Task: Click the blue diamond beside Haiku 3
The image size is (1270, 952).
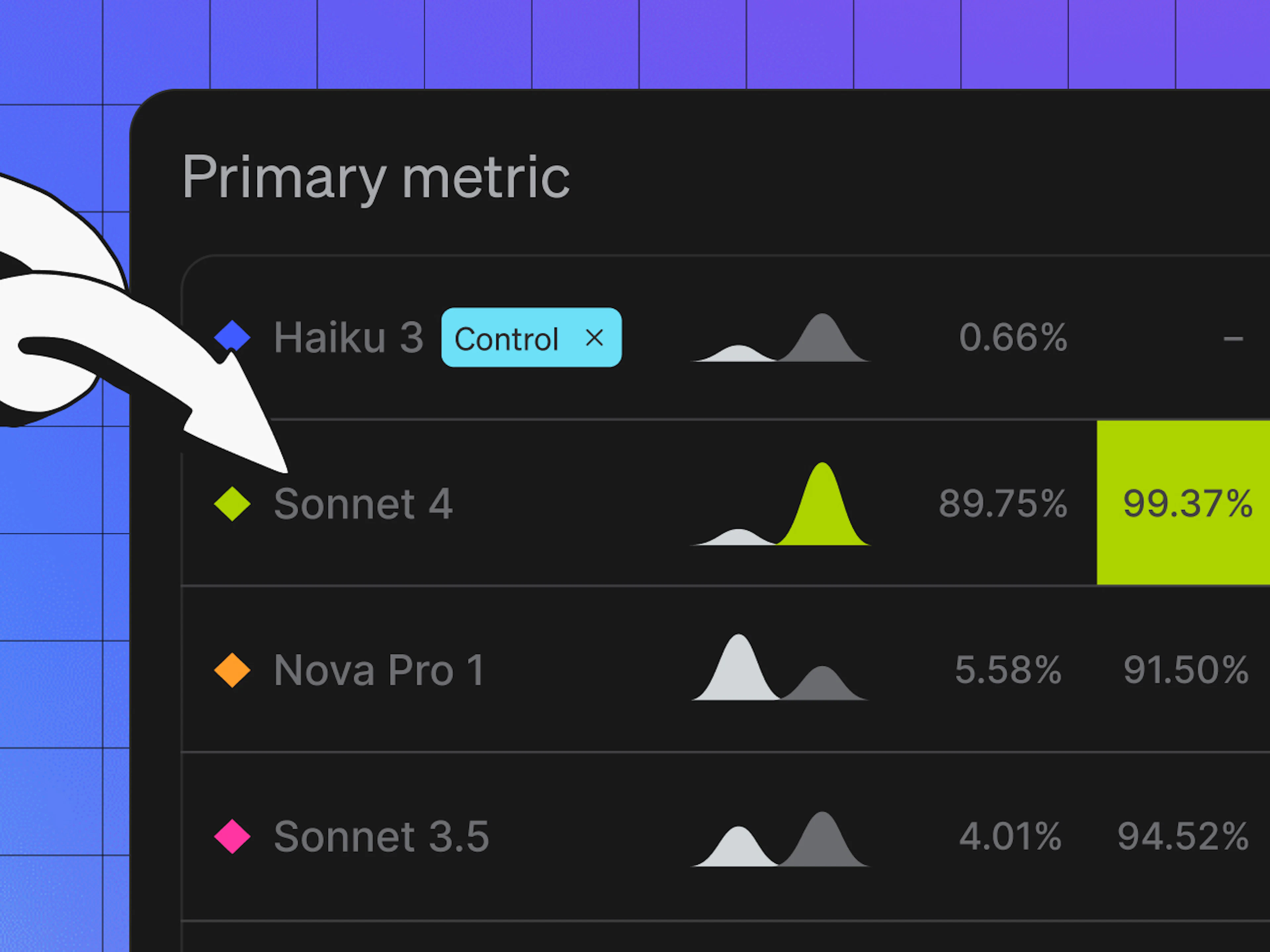Action: click(232, 336)
